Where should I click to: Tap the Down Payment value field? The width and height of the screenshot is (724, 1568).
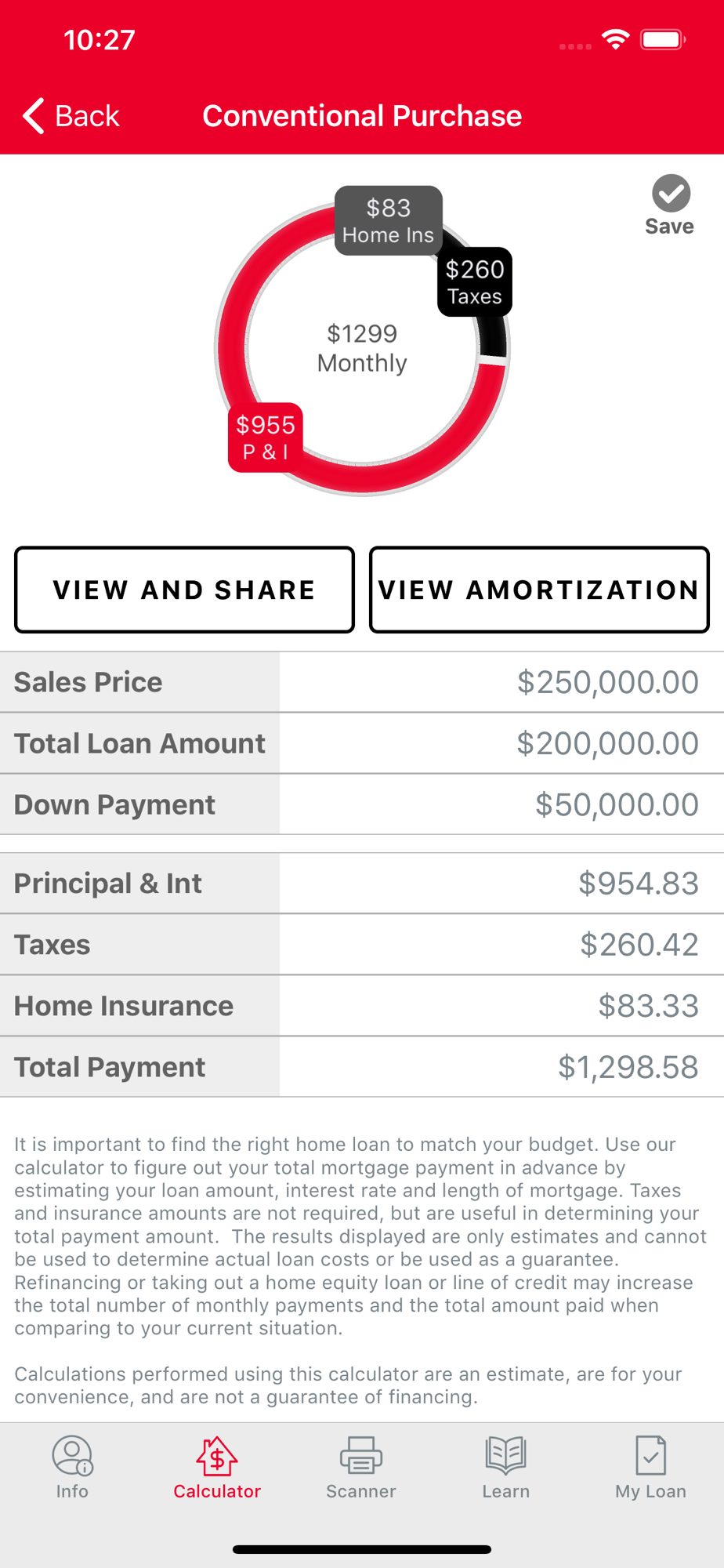click(501, 804)
